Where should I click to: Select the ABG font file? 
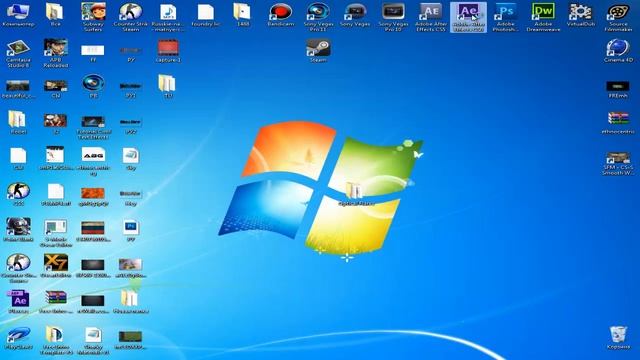click(93, 161)
